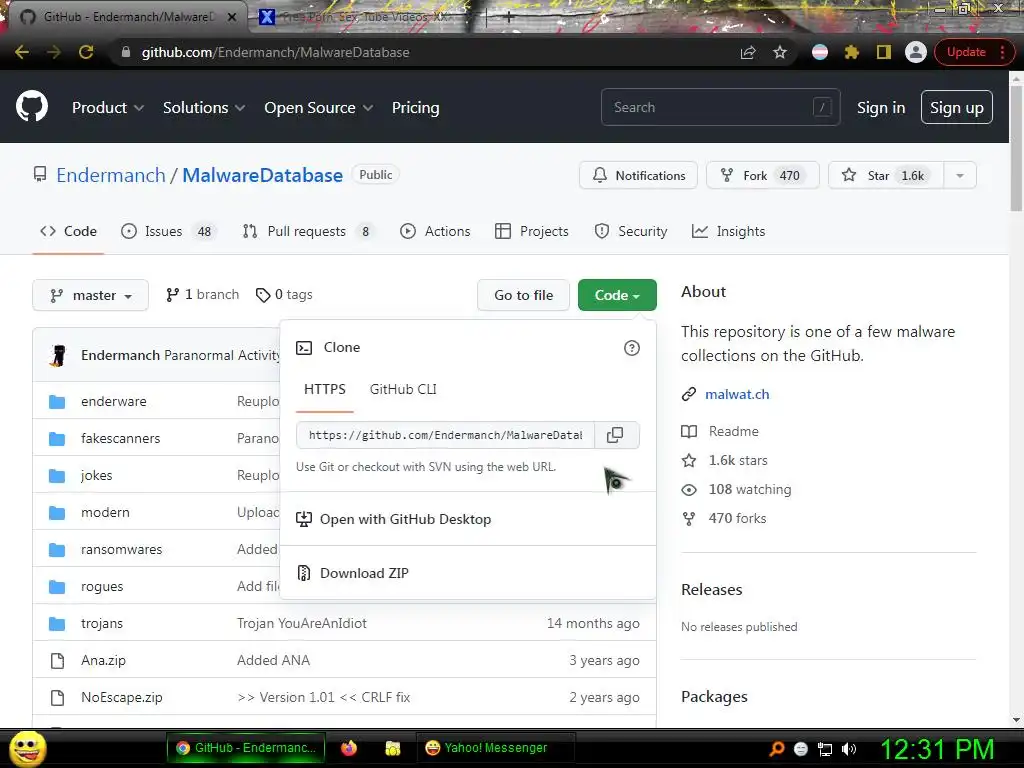Open the Endermanch owner link
This screenshot has height=768, width=1024.
(x=111, y=175)
